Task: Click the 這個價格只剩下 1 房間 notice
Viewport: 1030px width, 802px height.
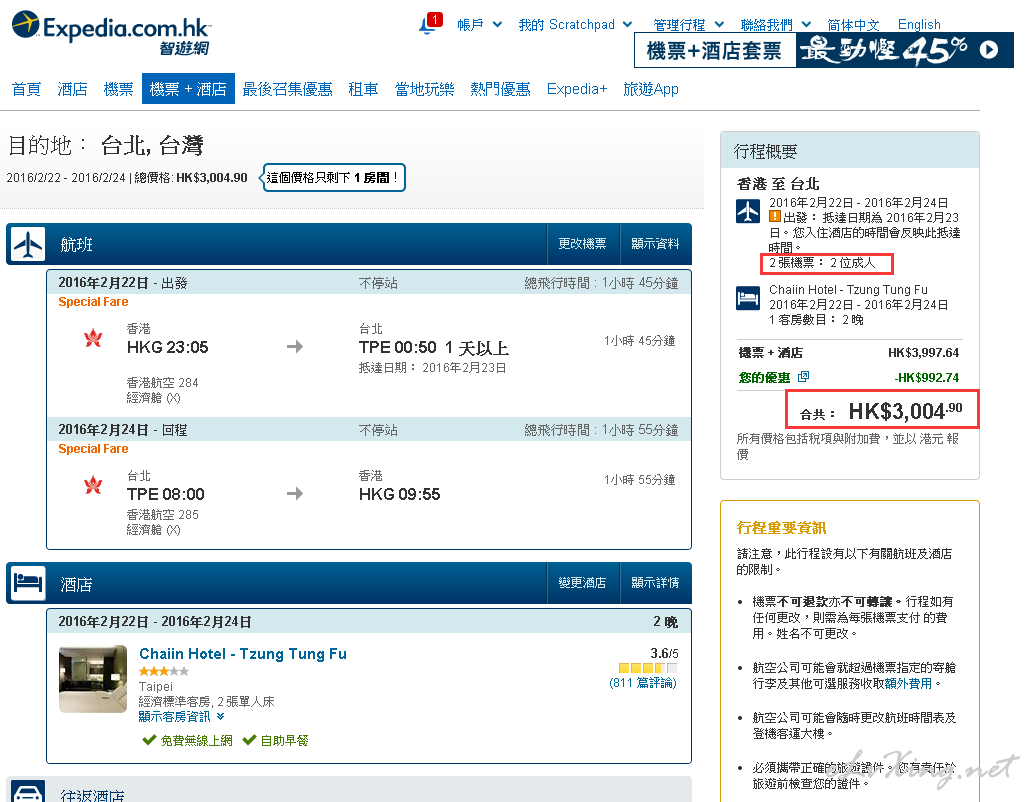Action: [334, 177]
